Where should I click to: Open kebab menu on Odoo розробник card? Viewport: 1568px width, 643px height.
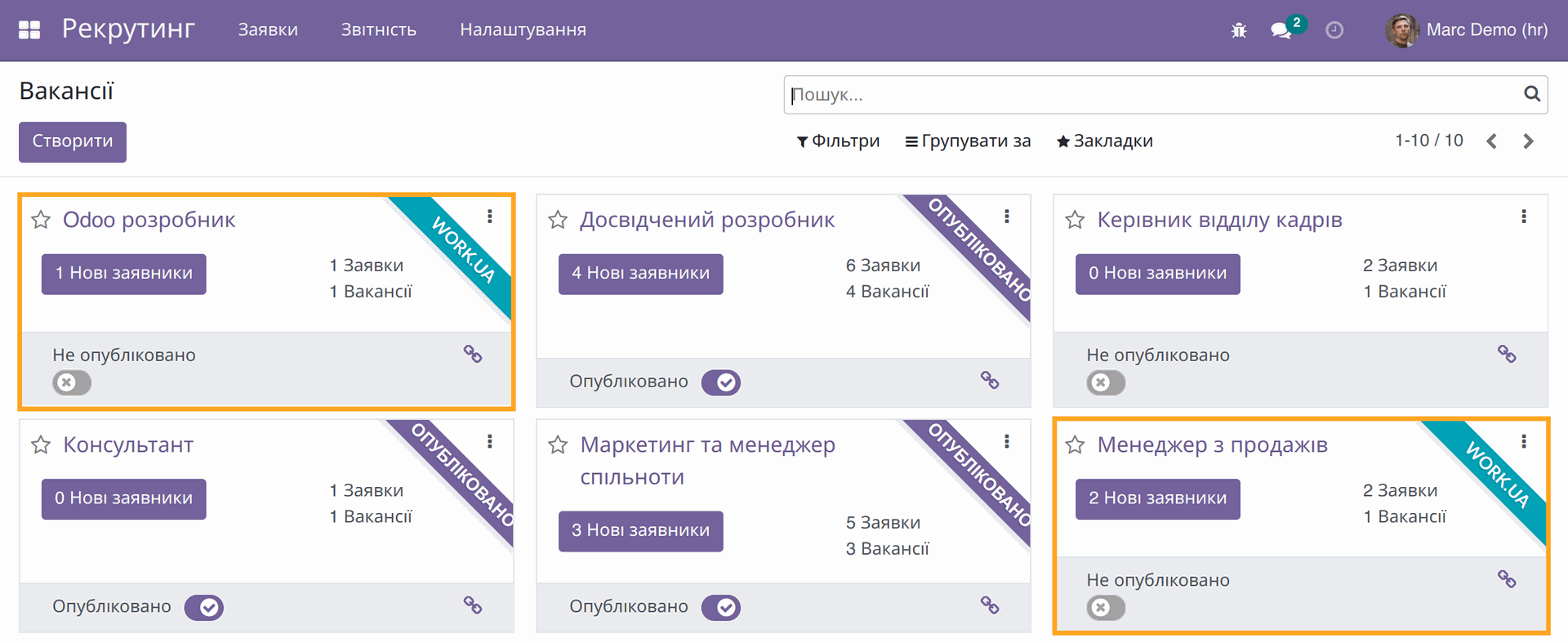coord(490,217)
